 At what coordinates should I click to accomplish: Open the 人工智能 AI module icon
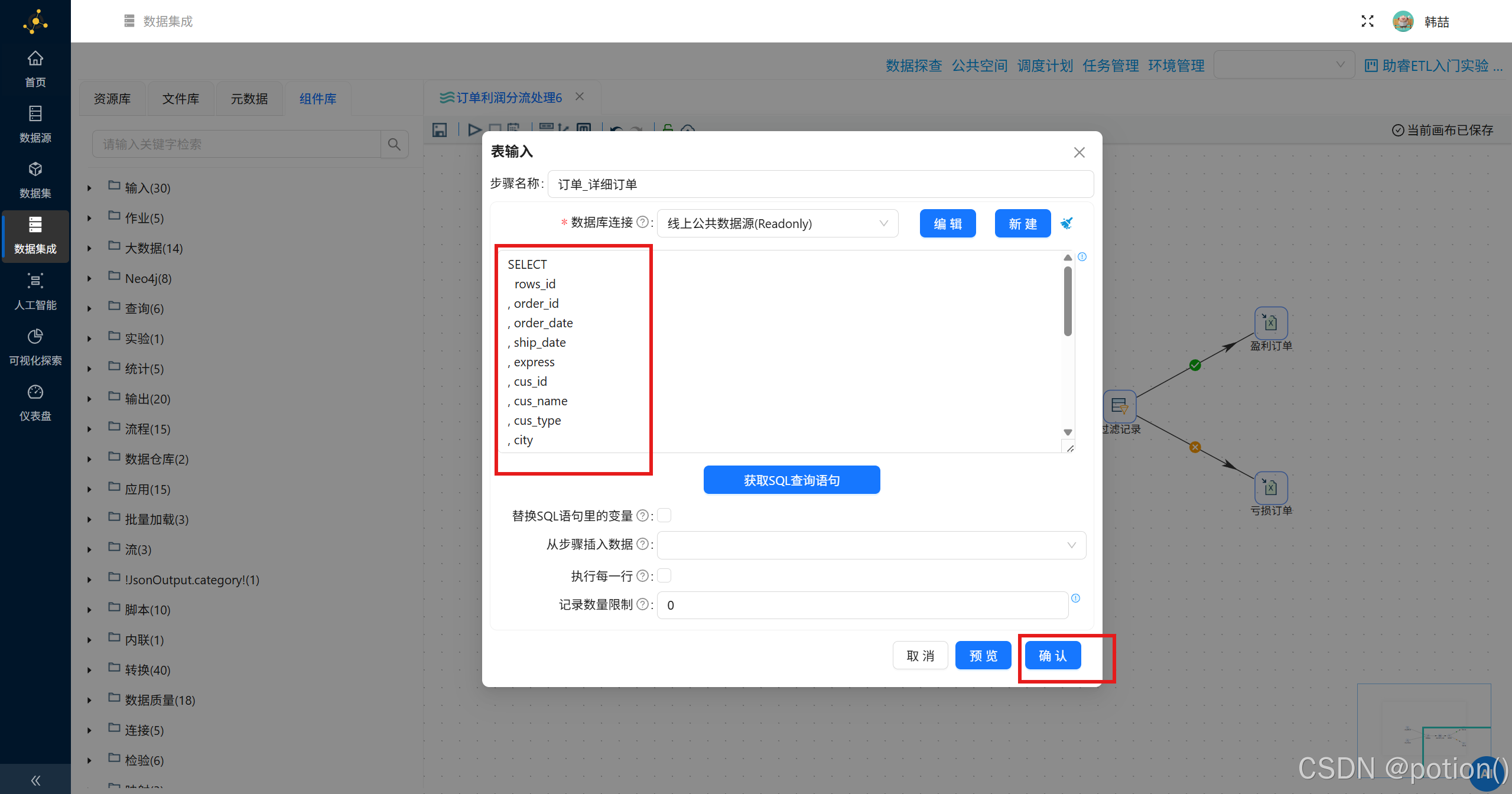point(35,289)
